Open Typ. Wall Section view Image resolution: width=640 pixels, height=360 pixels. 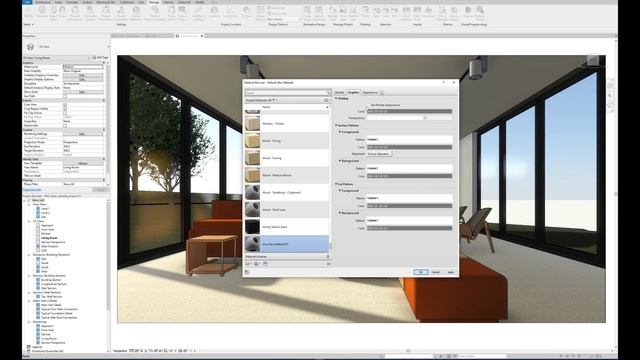[x=51, y=297]
